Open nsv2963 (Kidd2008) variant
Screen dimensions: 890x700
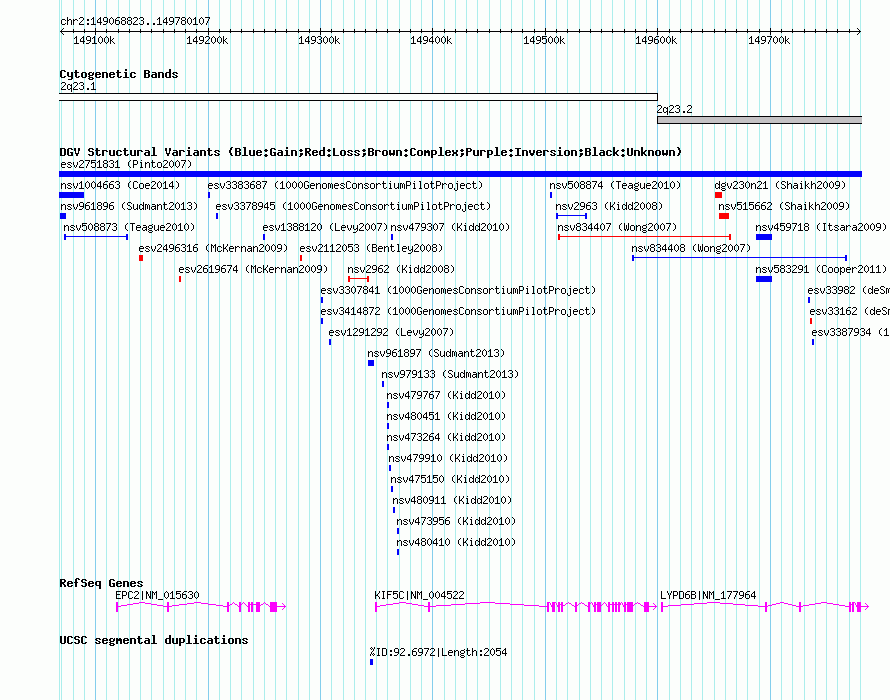pos(609,206)
